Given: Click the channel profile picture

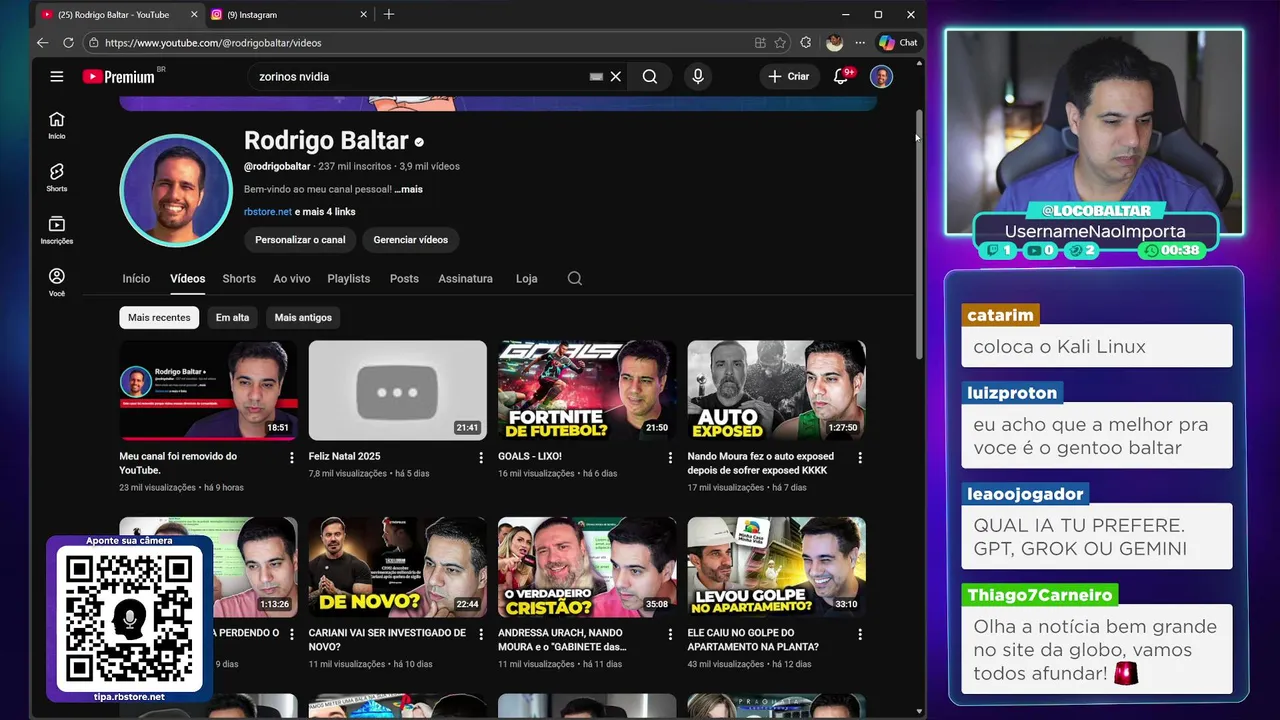Looking at the screenshot, I should 176,190.
